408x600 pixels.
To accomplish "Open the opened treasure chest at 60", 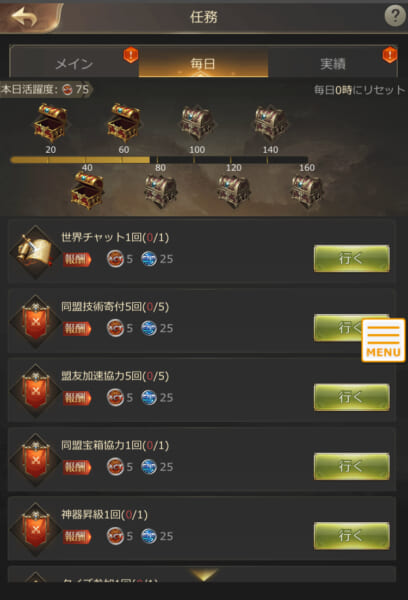I will coord(124,122).
